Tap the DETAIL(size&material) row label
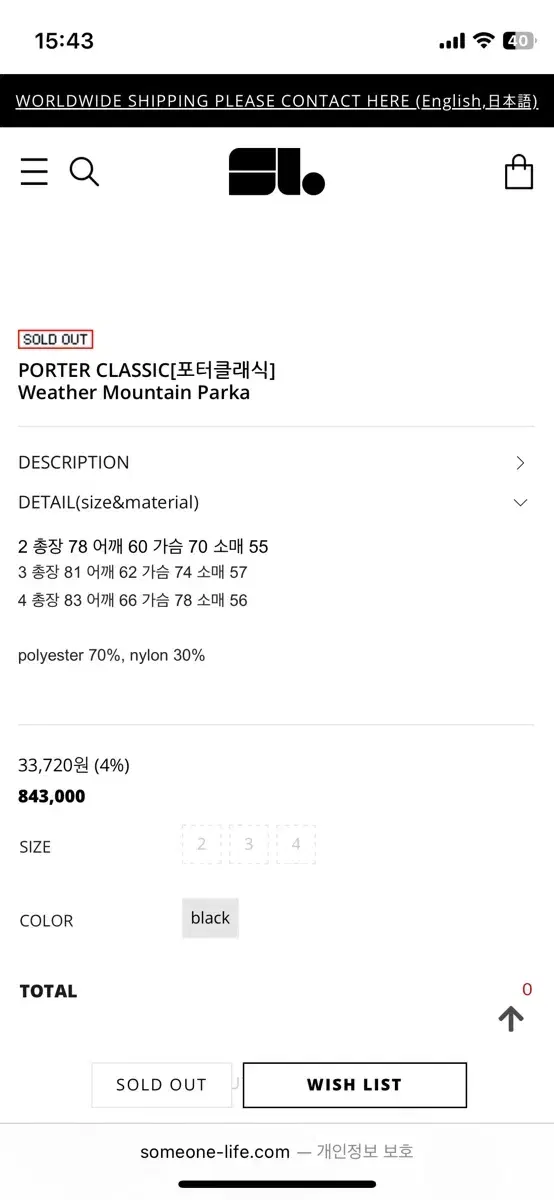 (108, 502)
